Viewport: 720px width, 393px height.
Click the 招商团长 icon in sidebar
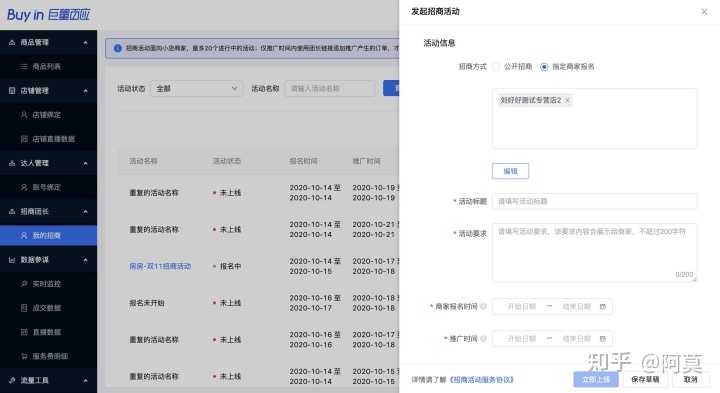[x=12, y=211]
